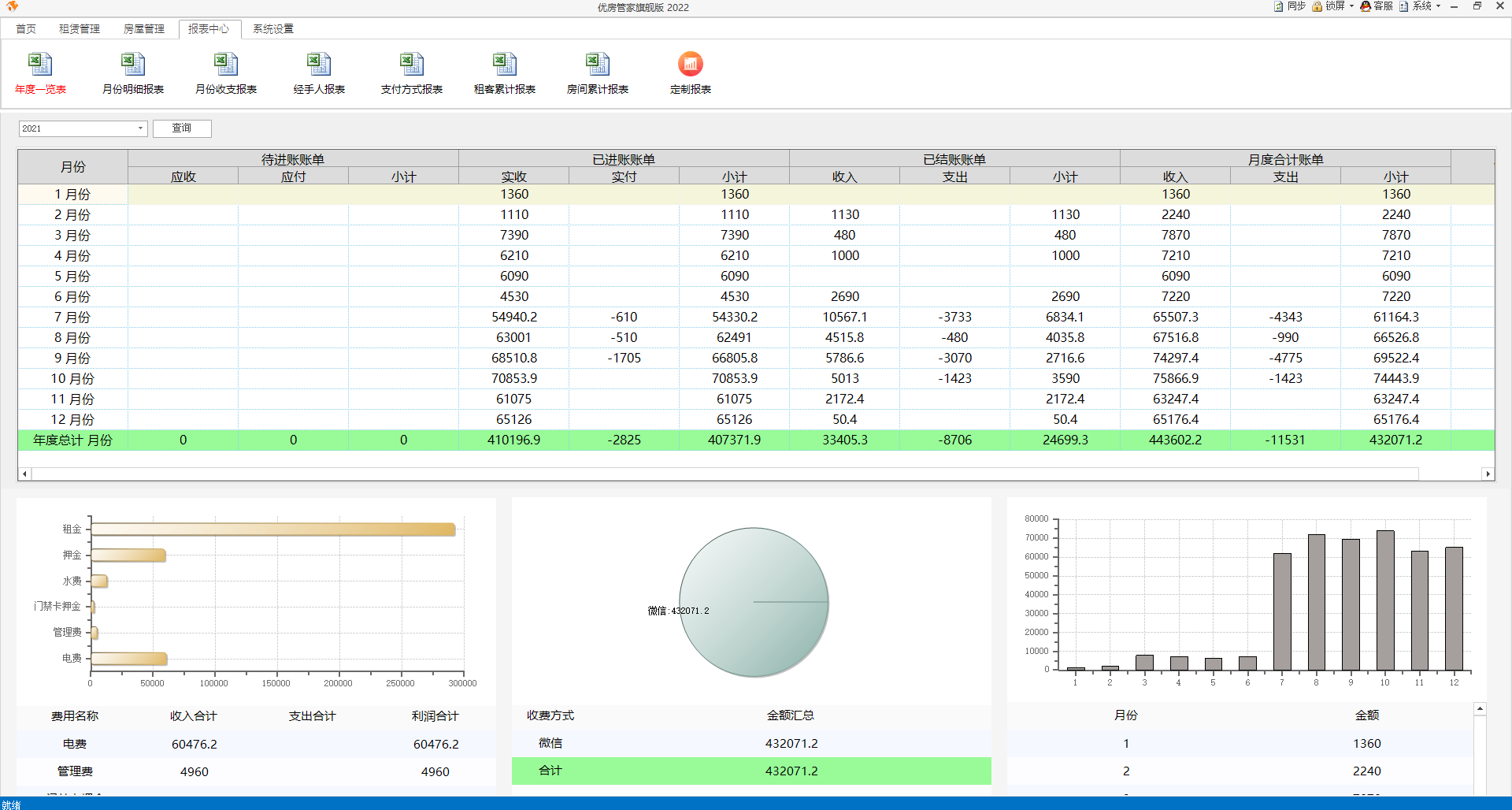The height and width of the screenshot is (810, 1512).
Task: Open the 房间累计报表 report icon
Action: pos(598,65)
